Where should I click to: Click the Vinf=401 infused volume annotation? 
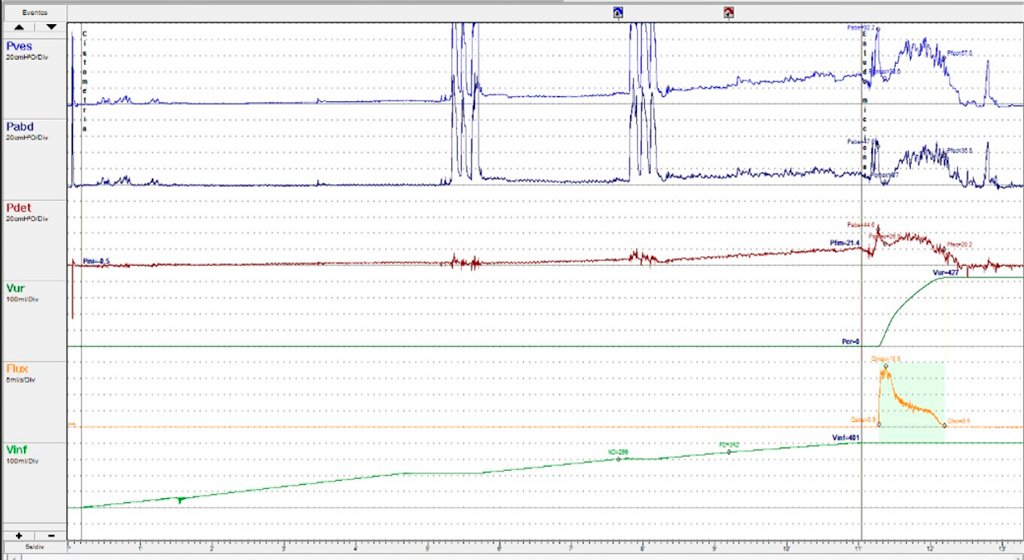click(x=846, y=438)
